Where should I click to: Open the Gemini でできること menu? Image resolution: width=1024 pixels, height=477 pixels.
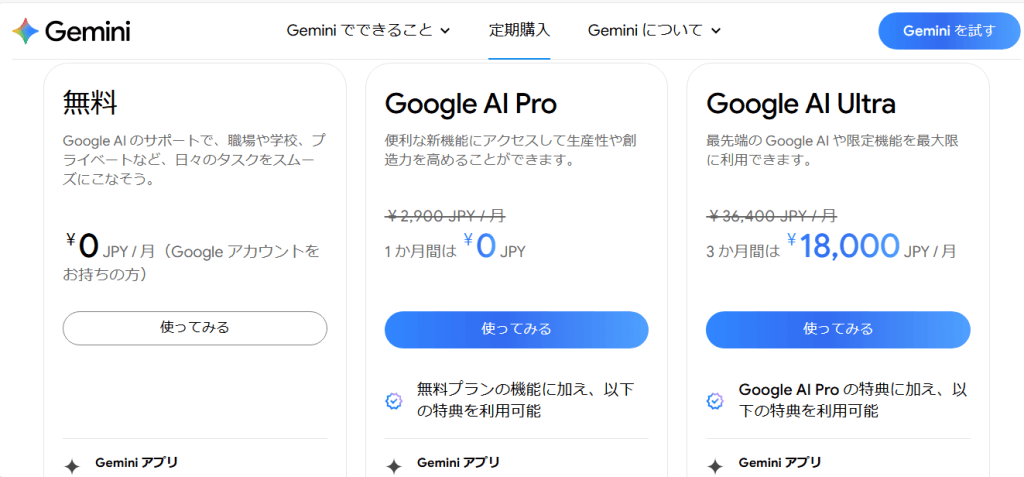pos(368,31)
